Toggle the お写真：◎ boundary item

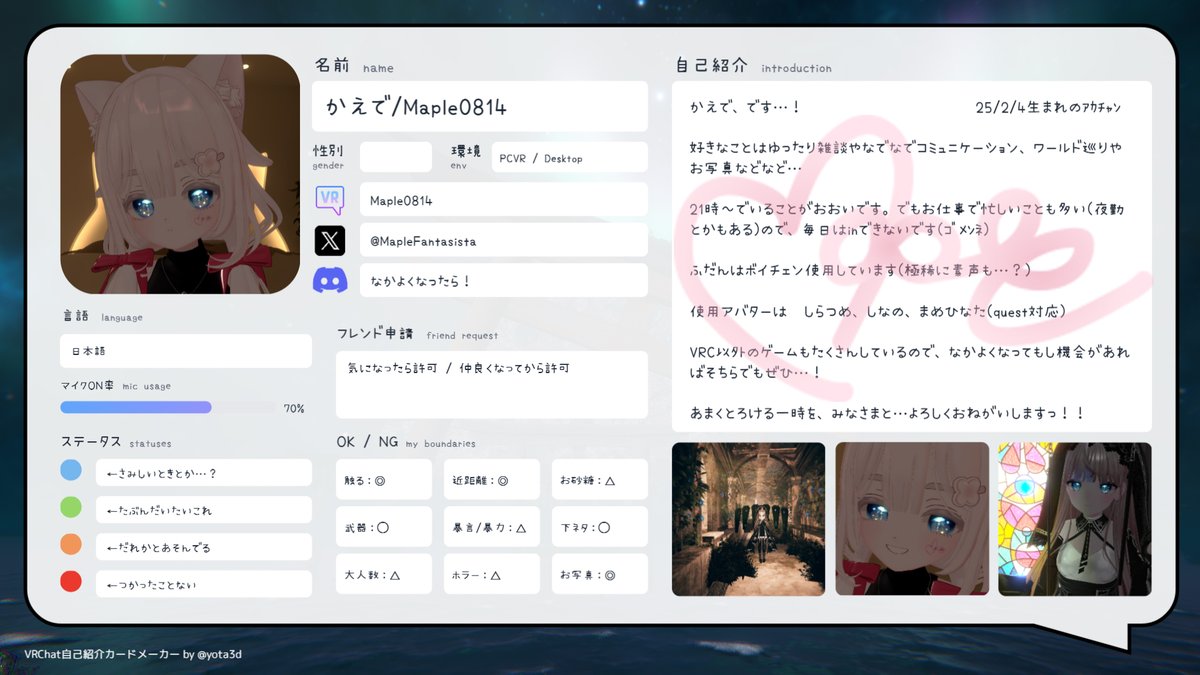click(x=599, y=573)
